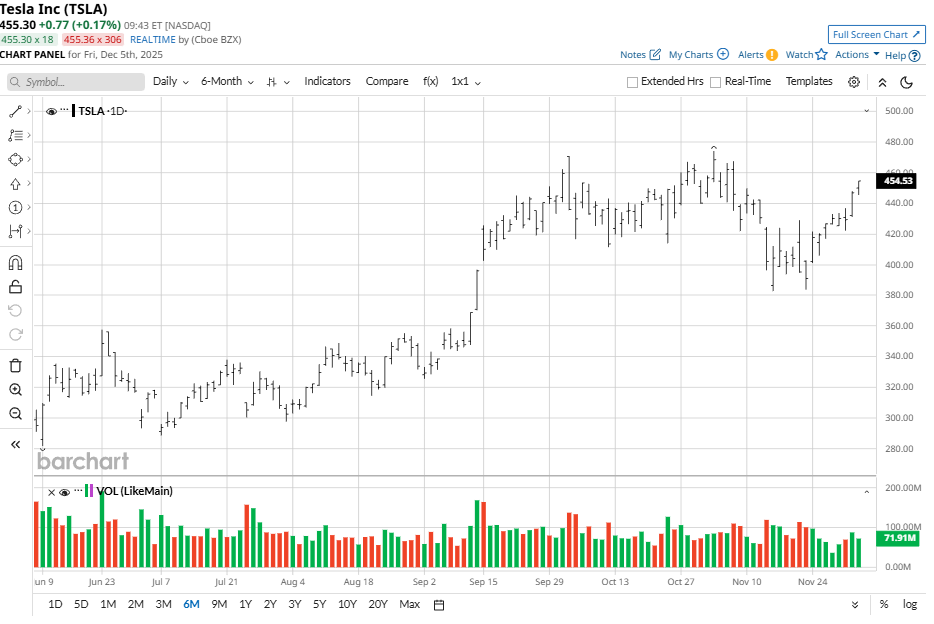The height and width of the screenshot is (624, 934).
Task: Select the 9M time range
Action: click(219, 604)
